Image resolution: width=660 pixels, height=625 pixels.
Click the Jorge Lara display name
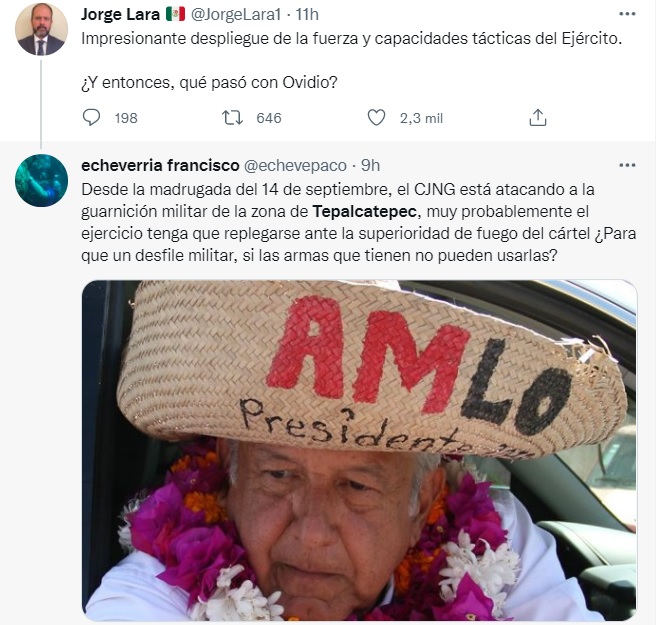(120, 15)
